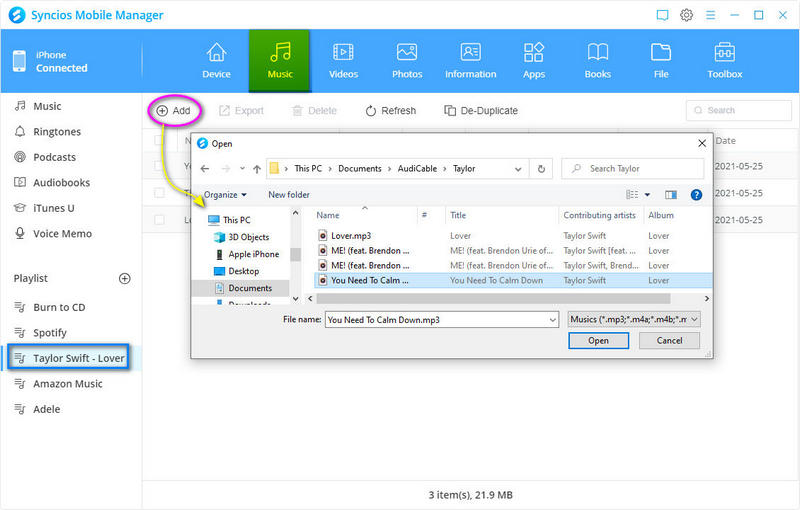Viewport: 800px width, 510px height.
Task: Toggle the select-all checkbox in header
Action: [x=160, y=141]
